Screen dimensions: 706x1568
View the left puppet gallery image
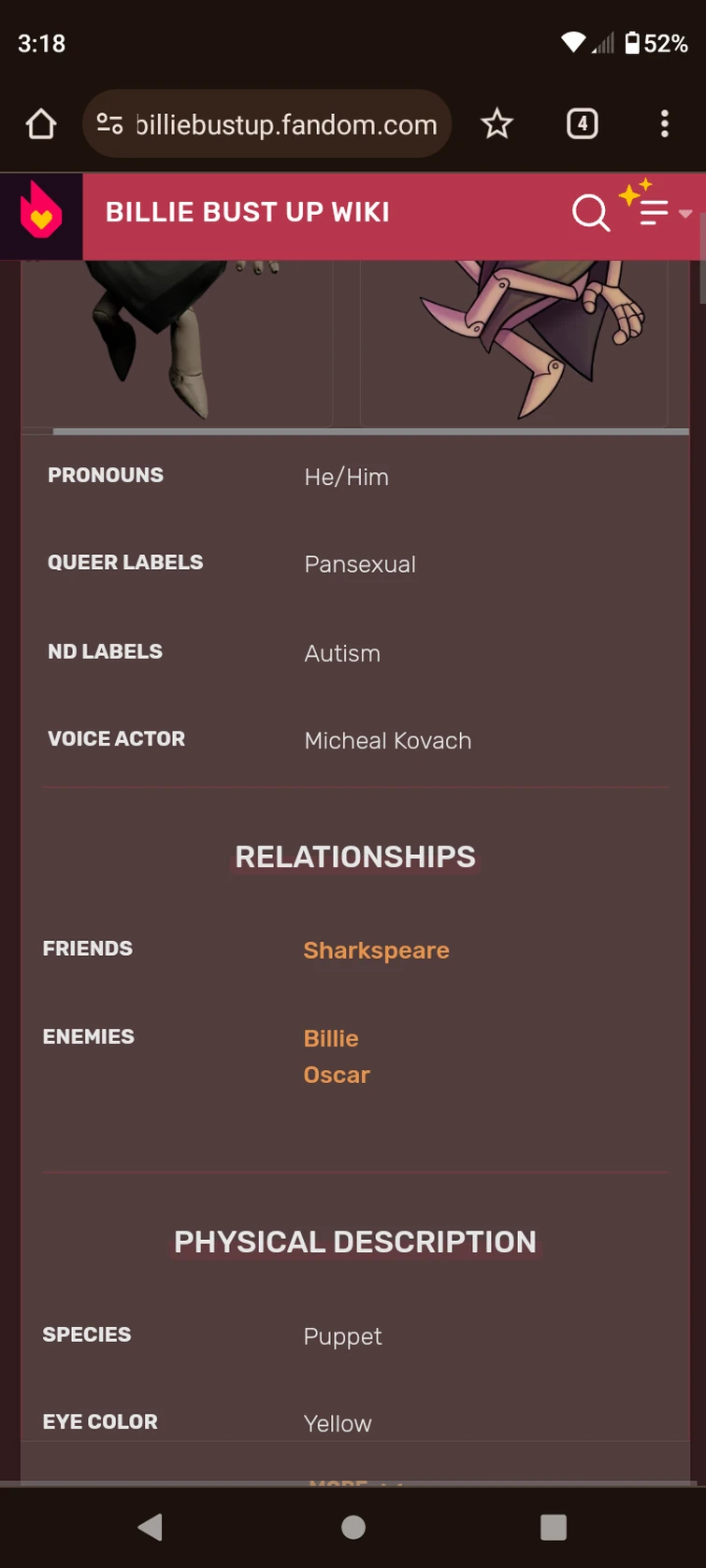[178, 341]
